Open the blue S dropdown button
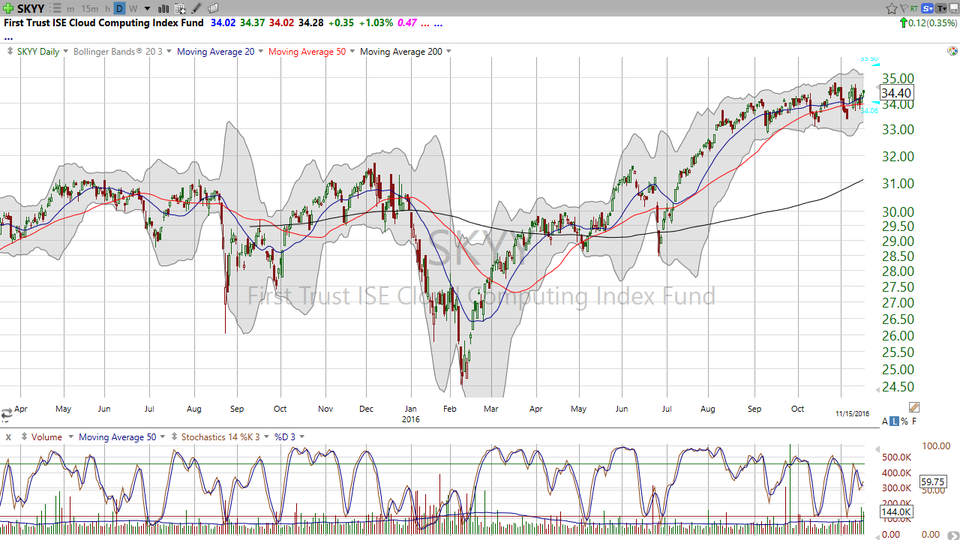The width and height of the screenshot is (960, 540). click(927, 8)
